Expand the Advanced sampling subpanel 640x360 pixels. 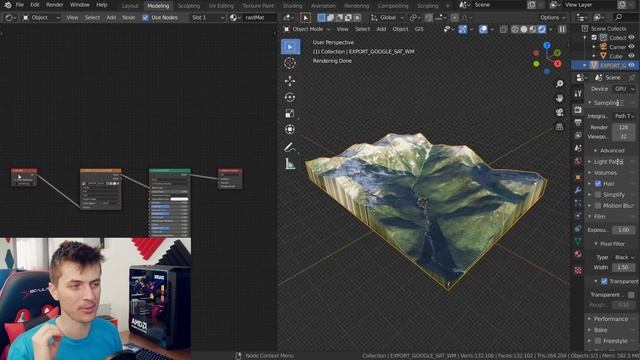point(611,150)
